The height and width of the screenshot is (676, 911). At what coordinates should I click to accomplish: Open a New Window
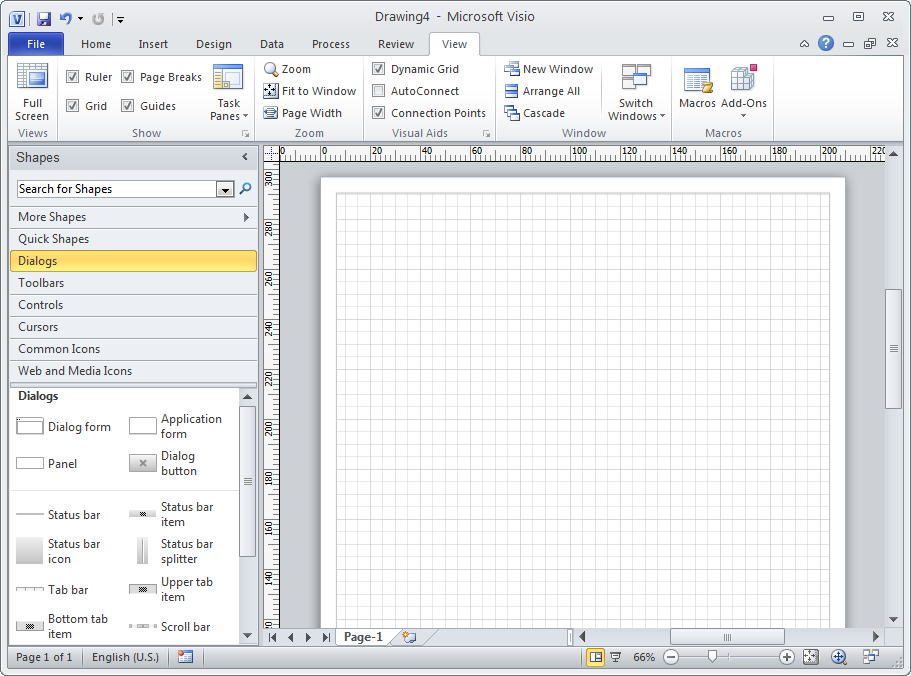coord(549,69)
